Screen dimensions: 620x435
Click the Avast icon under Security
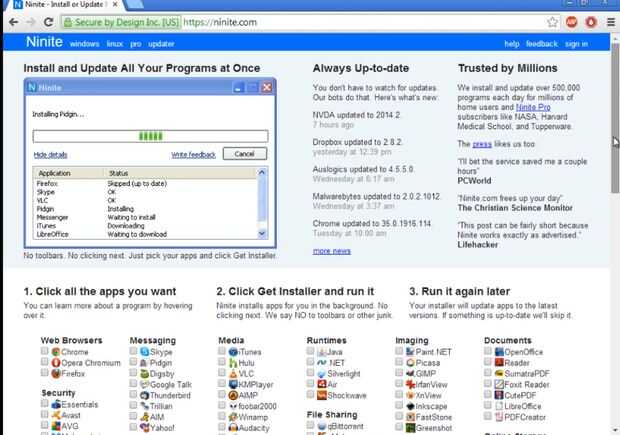(x=56, y=415)
